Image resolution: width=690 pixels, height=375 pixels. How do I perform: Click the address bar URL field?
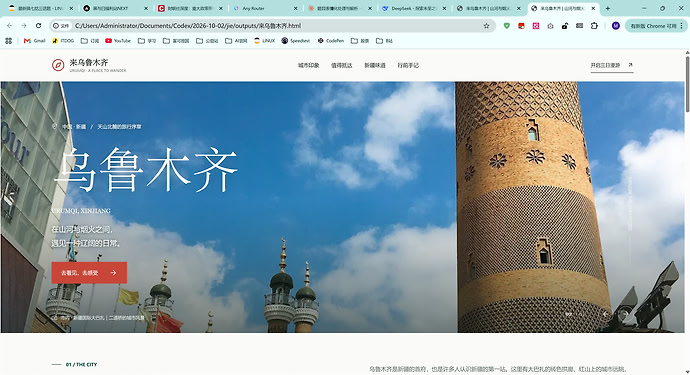click(x=273, y=26)
